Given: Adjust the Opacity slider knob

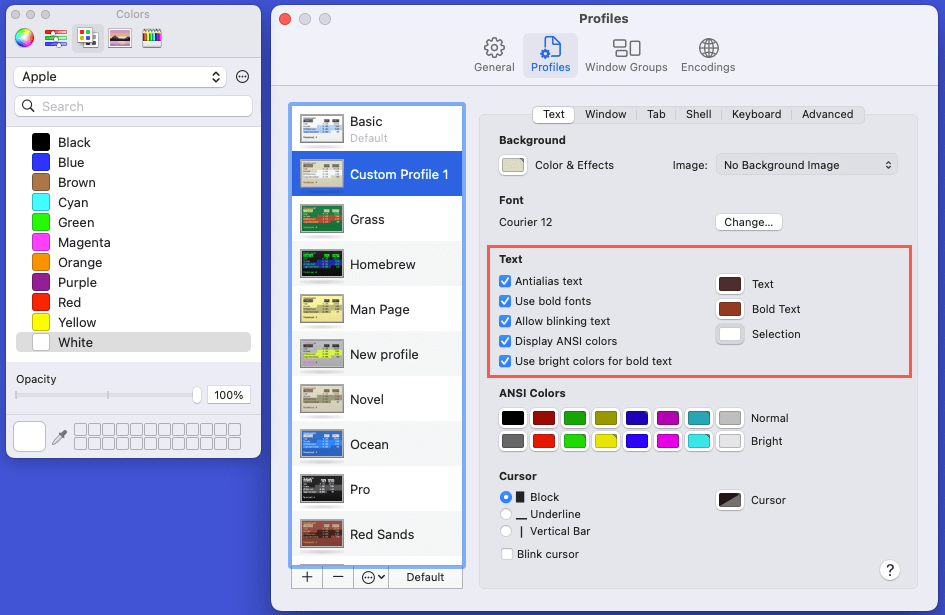Looking at the screenshot, I should pyautogui.click(x=196, y=395).
